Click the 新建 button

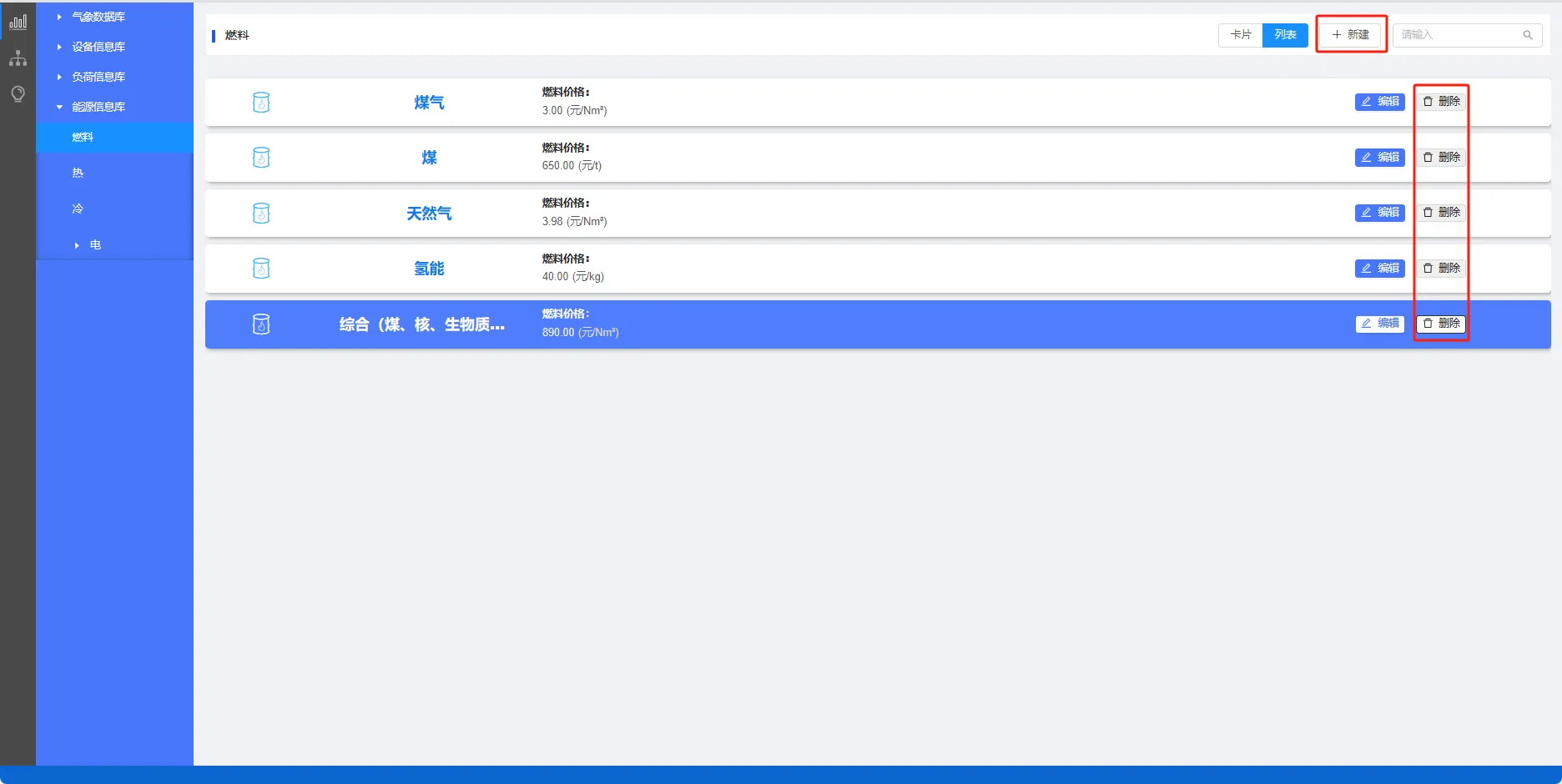(1350, 35)
